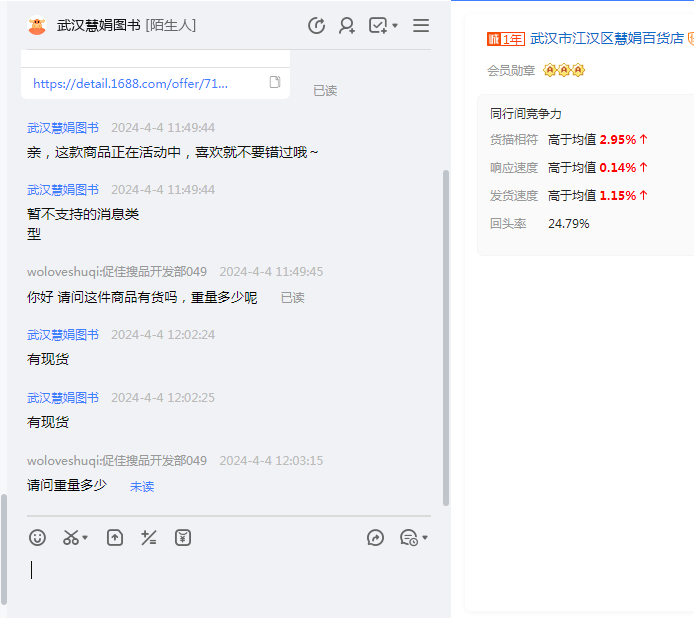Click the upload file icon

[x=115, y=538]
